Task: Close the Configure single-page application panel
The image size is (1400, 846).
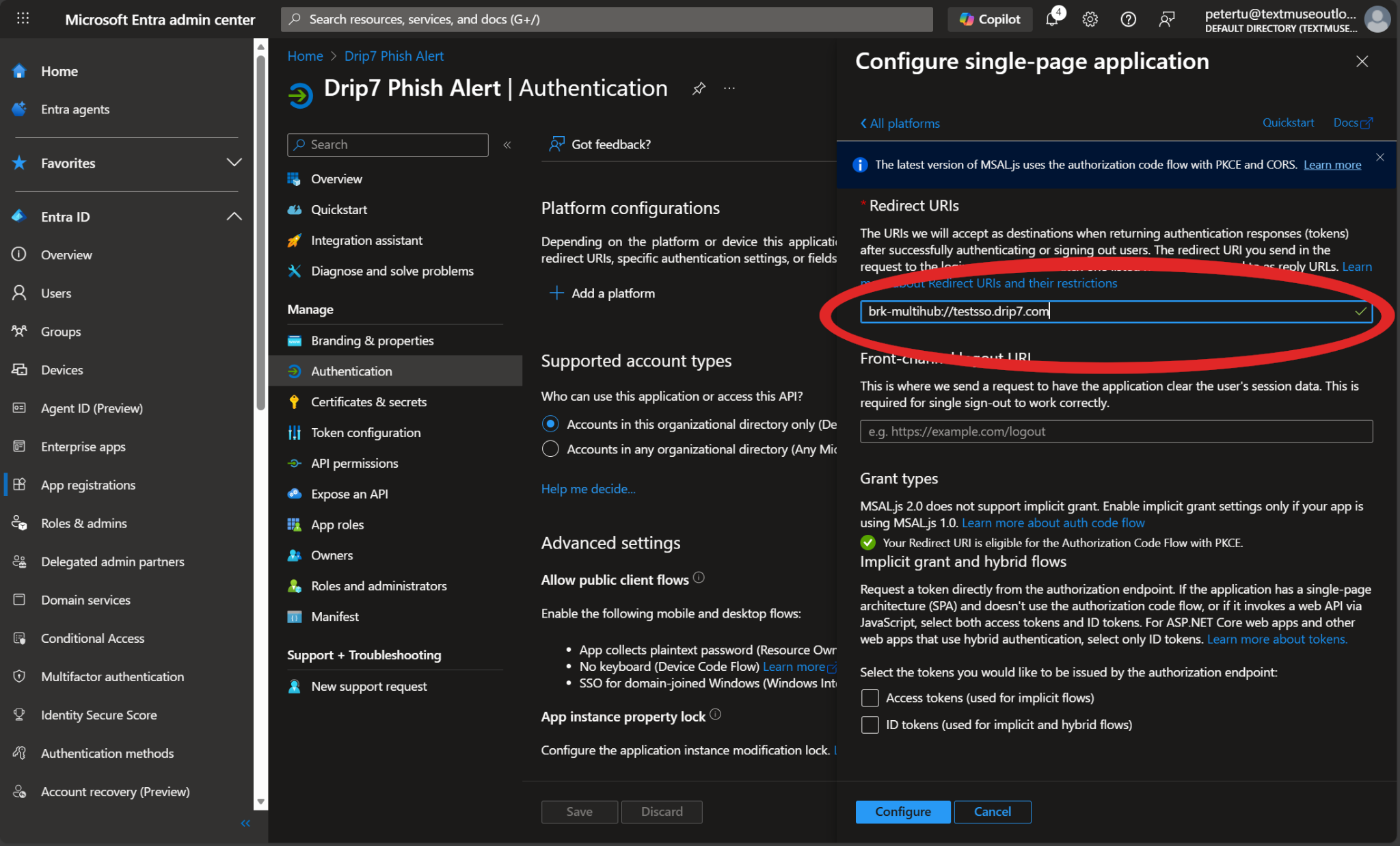Action: 1362,62
